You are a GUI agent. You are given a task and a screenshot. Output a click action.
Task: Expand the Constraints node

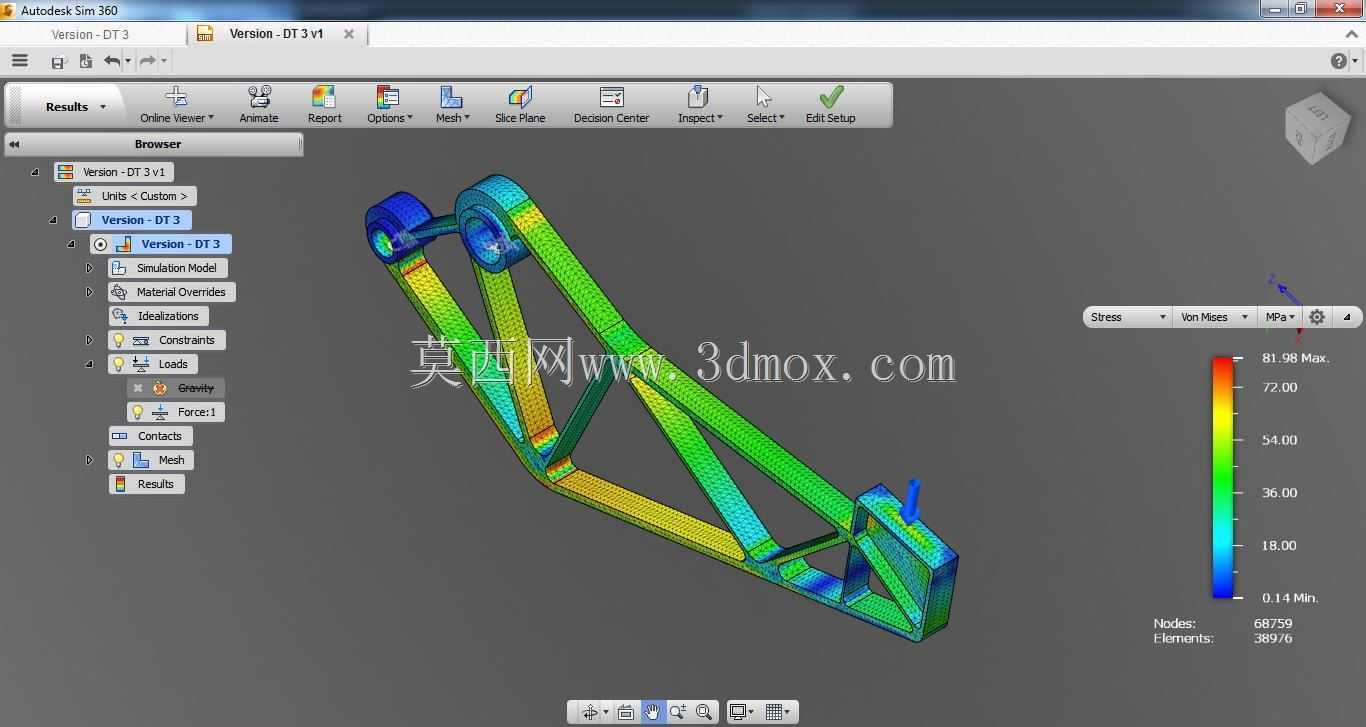click(89, 340)
